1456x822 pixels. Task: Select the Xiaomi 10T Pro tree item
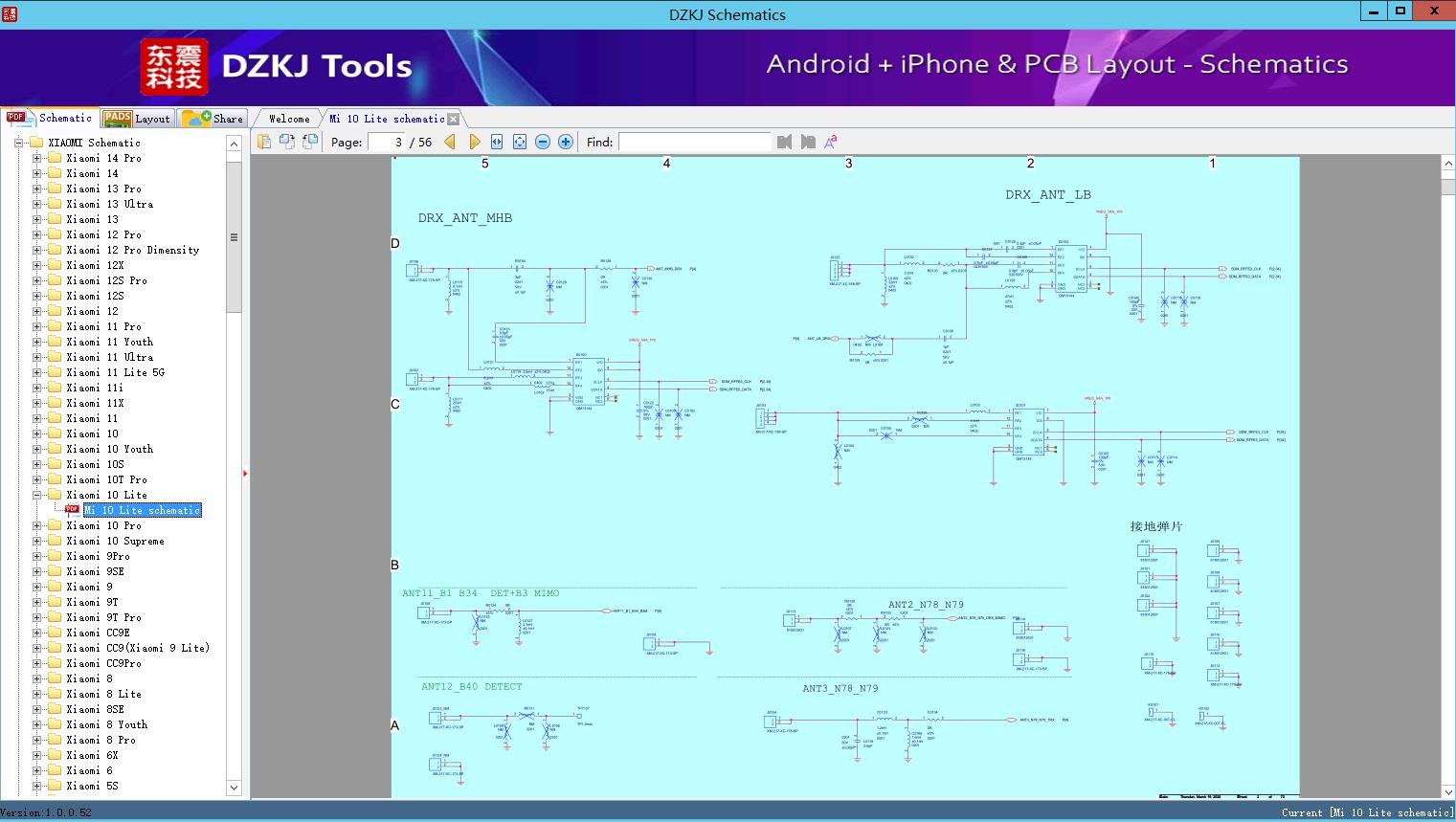pyautogui.click(x=106, y=479)
